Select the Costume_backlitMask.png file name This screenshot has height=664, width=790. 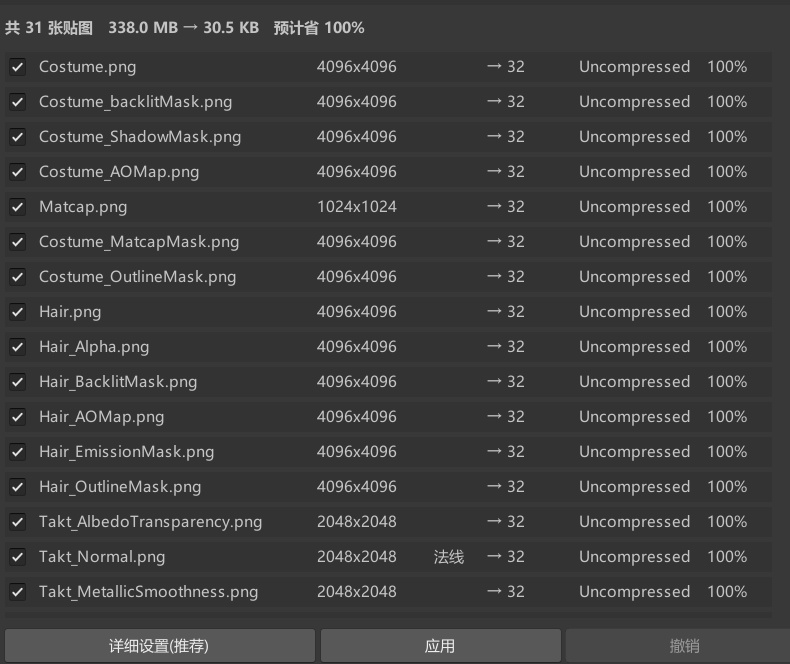click(136, 102)
